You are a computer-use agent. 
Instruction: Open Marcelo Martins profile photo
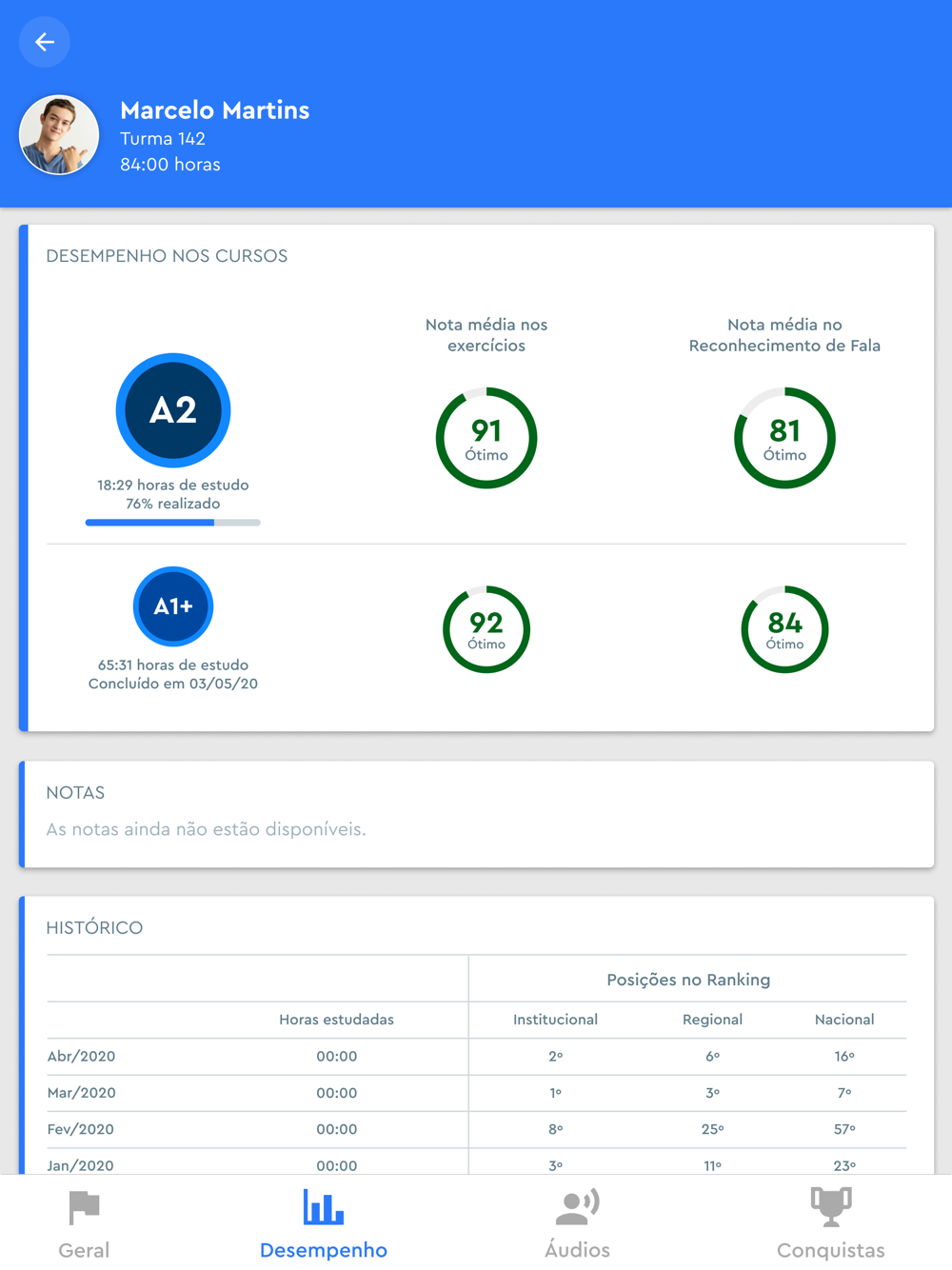[59, 135]
